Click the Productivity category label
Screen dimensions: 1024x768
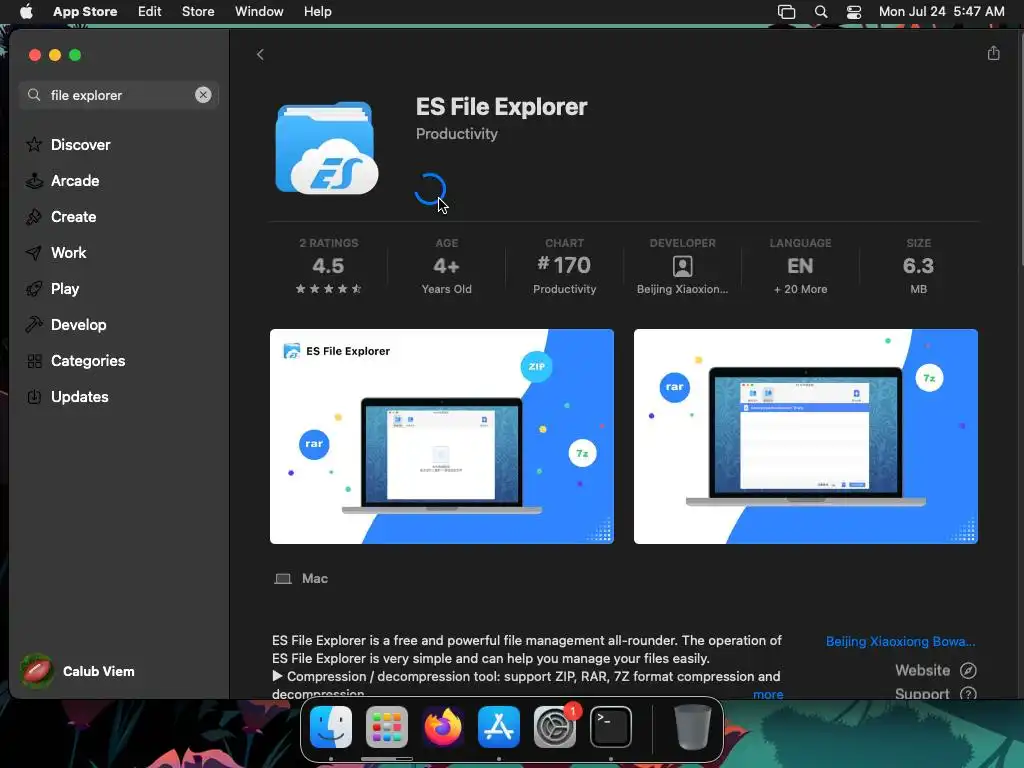(456, 134)
